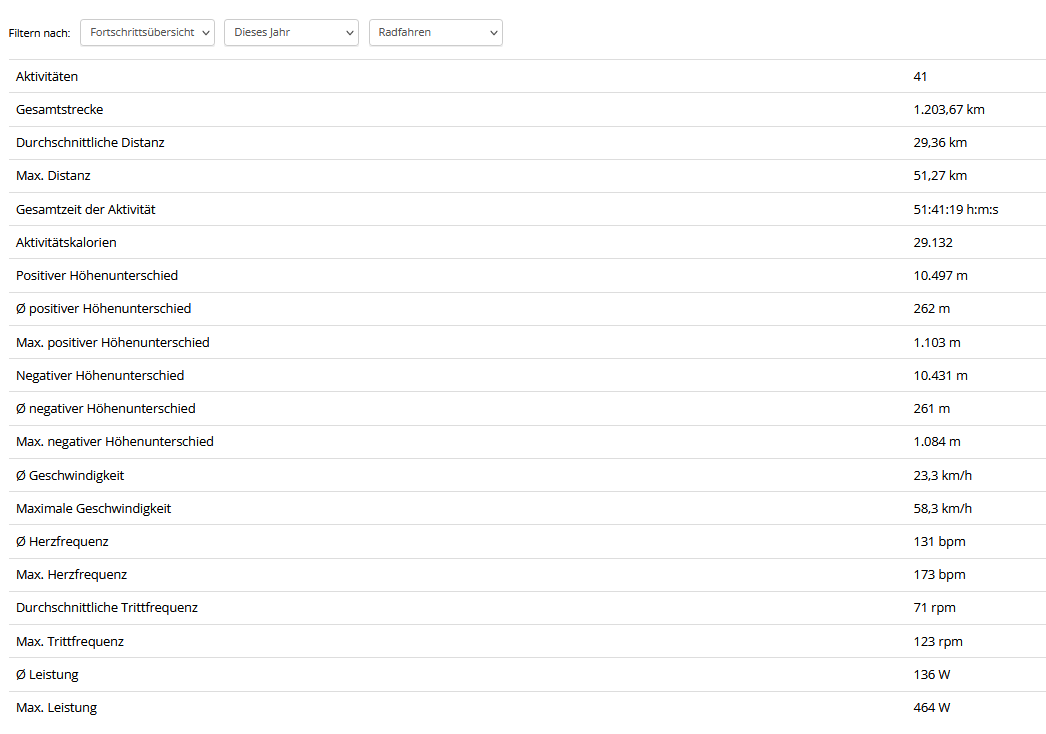This screenshot has height=734, width=1046.
Task: Select the Ø Leistung value 136 W
Action: pos(931,674)
